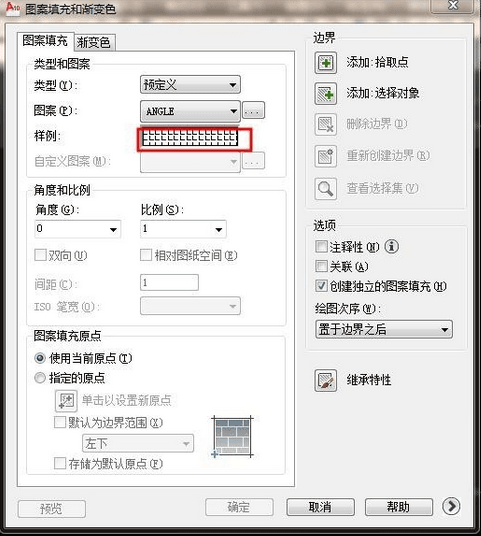Click the Add Select Objects (添加:选择对象) icon
Screen dimensions: 481x536
[325, 94]
